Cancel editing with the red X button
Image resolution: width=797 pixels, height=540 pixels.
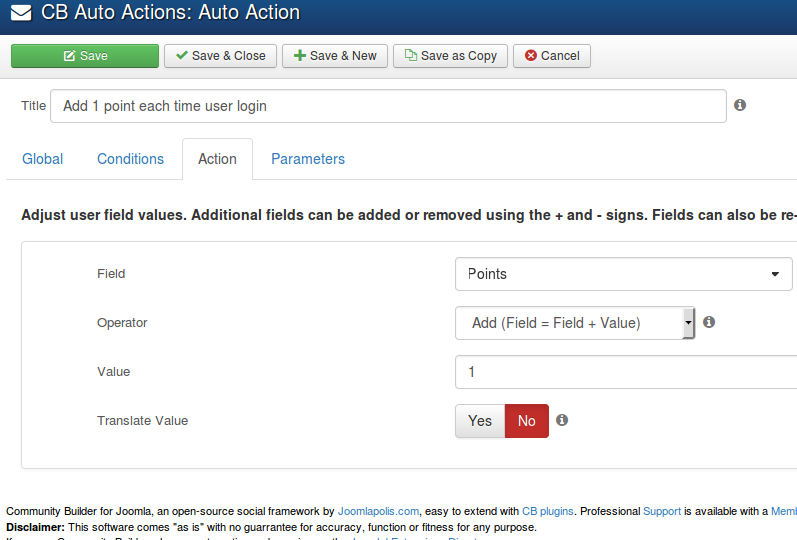(x=552, y=56)
